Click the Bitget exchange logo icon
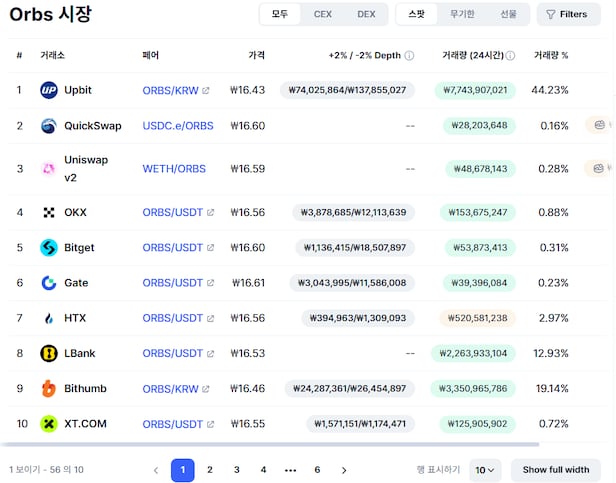This screenshot has width=616, height=483. (x=49, y=247)
